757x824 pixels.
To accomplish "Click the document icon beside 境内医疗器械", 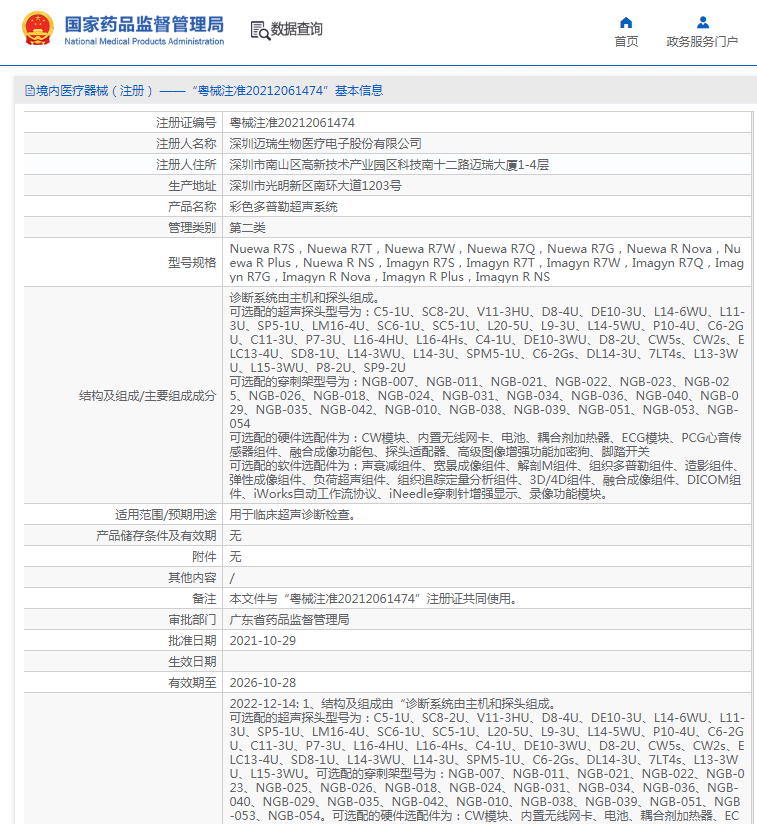I will 29,91.
